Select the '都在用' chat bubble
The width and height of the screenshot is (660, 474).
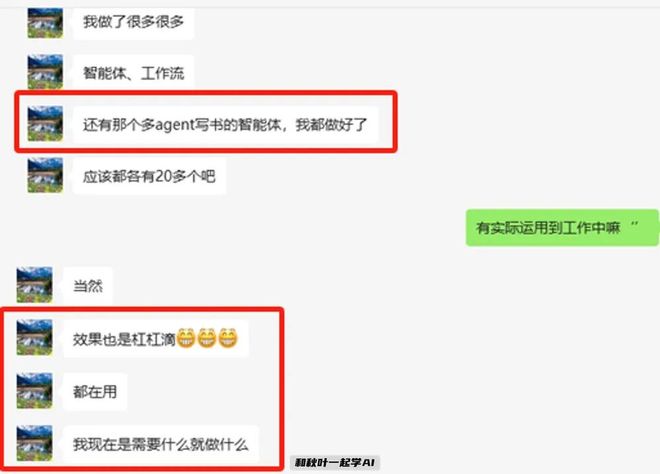pos(95,391)
